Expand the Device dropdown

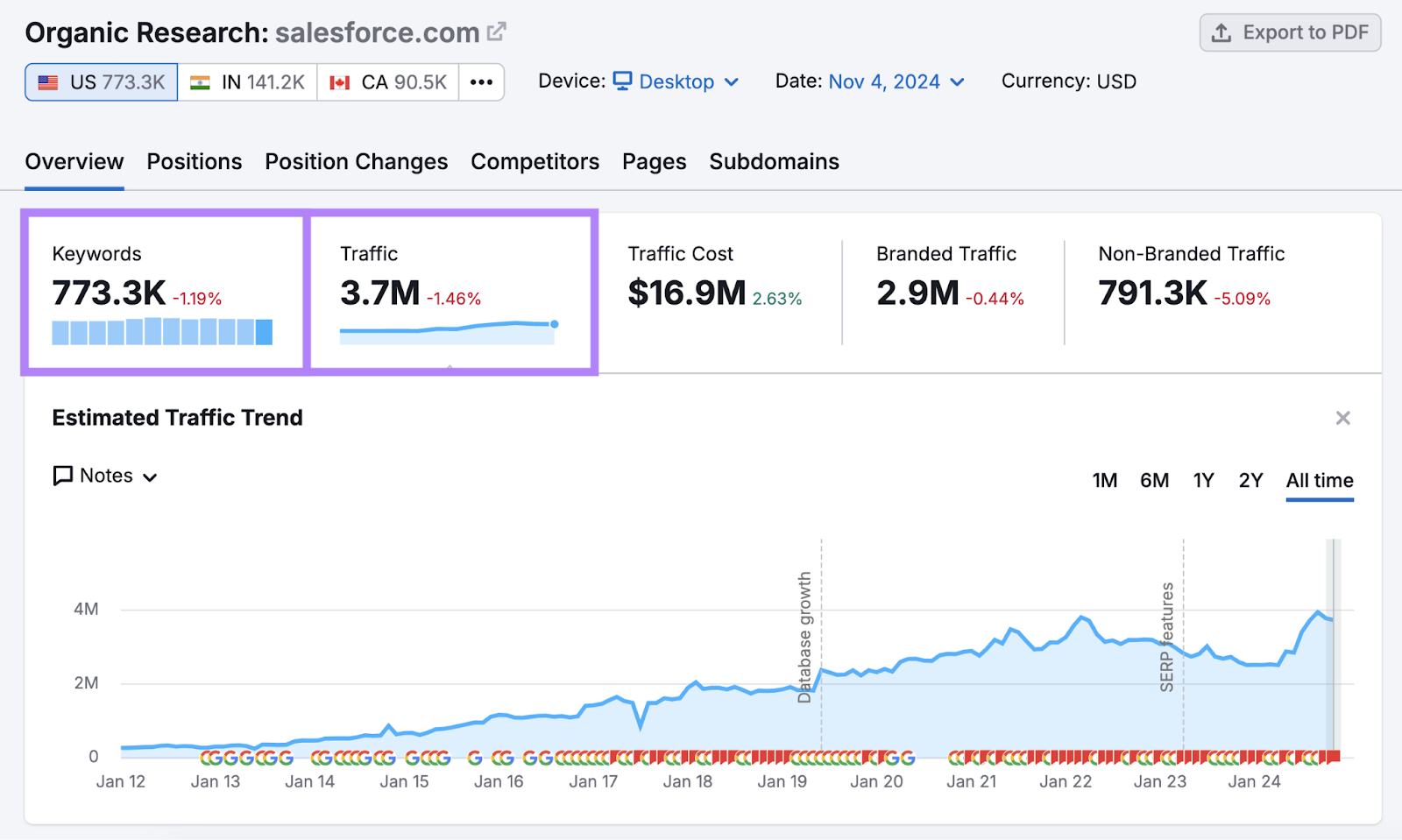coord(733,81)
